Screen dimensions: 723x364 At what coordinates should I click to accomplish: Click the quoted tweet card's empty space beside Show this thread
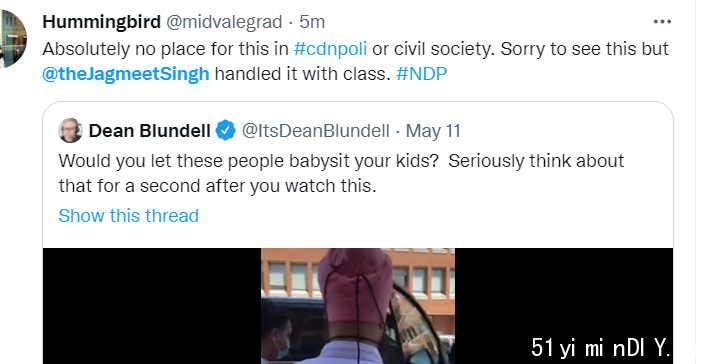[433, 216]
